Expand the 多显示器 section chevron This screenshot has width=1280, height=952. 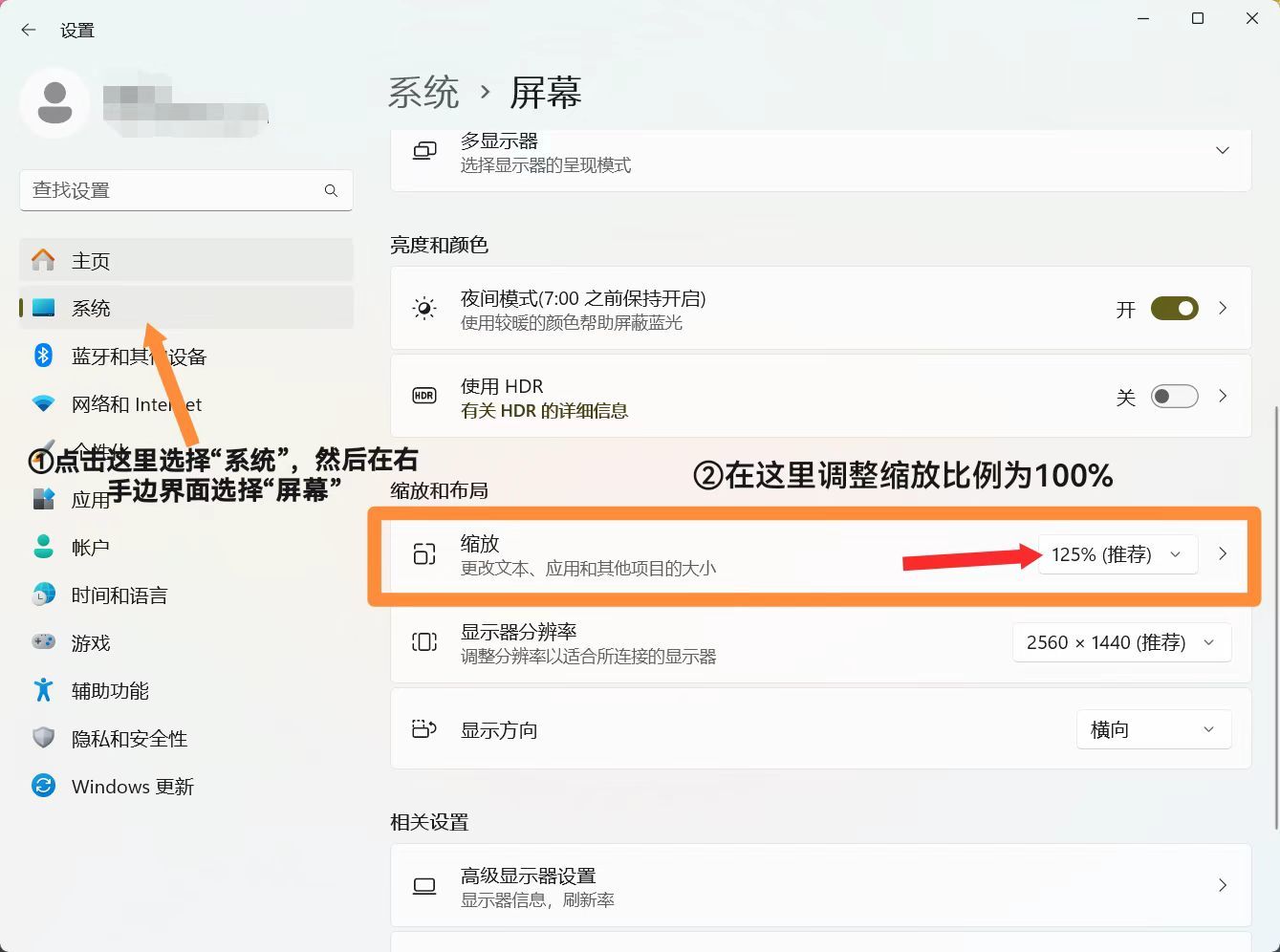pyautogui.click(x=1223, y=151)
